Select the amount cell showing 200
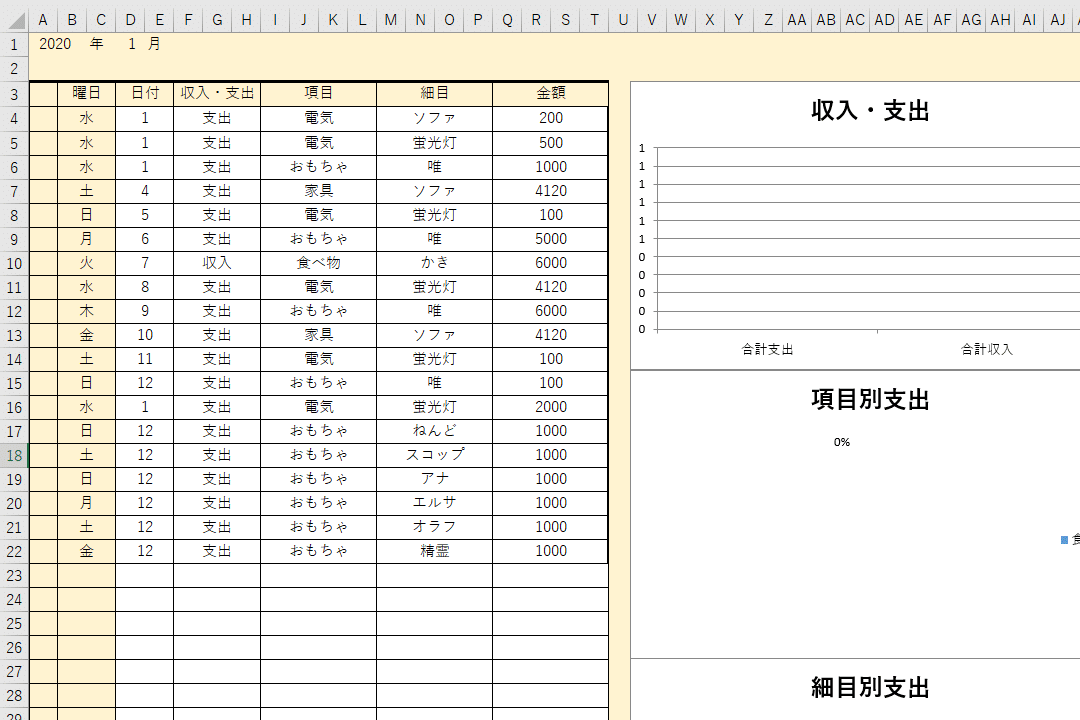The height and width of the screenshot is (720, 1080). tap(550, 119)
